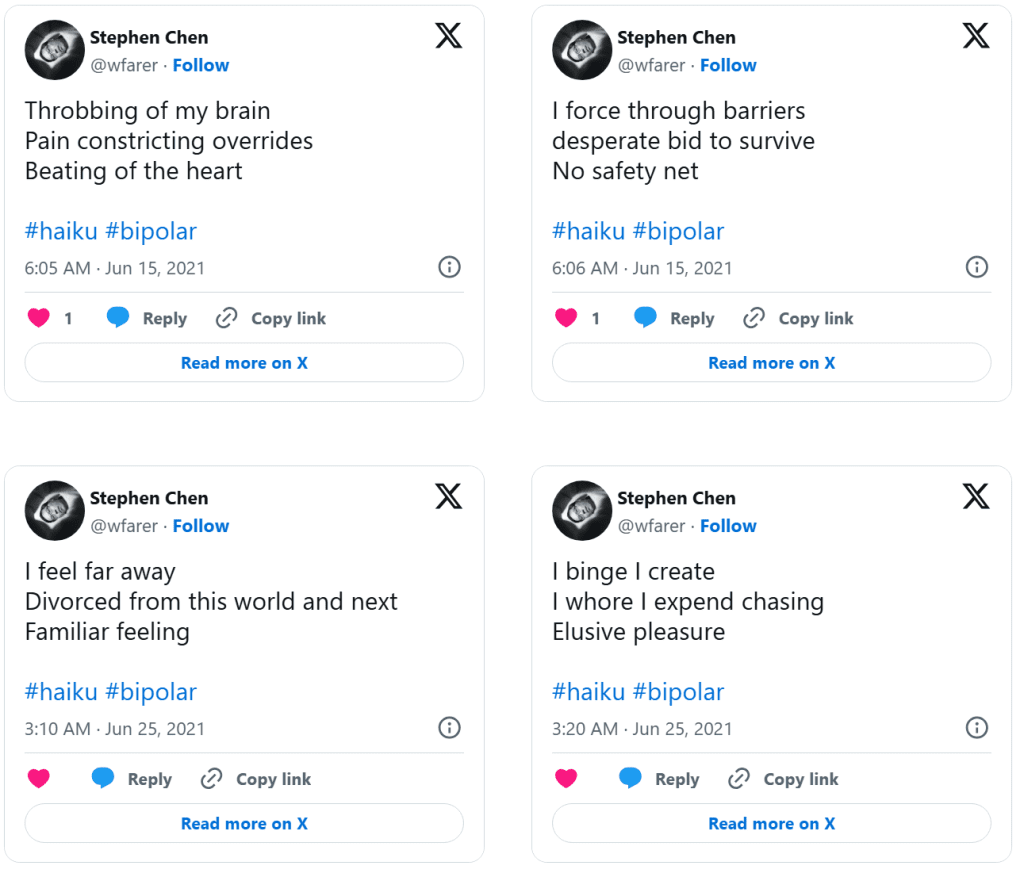Viewport: 1024px width, 877px height.
Task: Show info icon for 6:06 AM tweet
Action: pos(977,267)
